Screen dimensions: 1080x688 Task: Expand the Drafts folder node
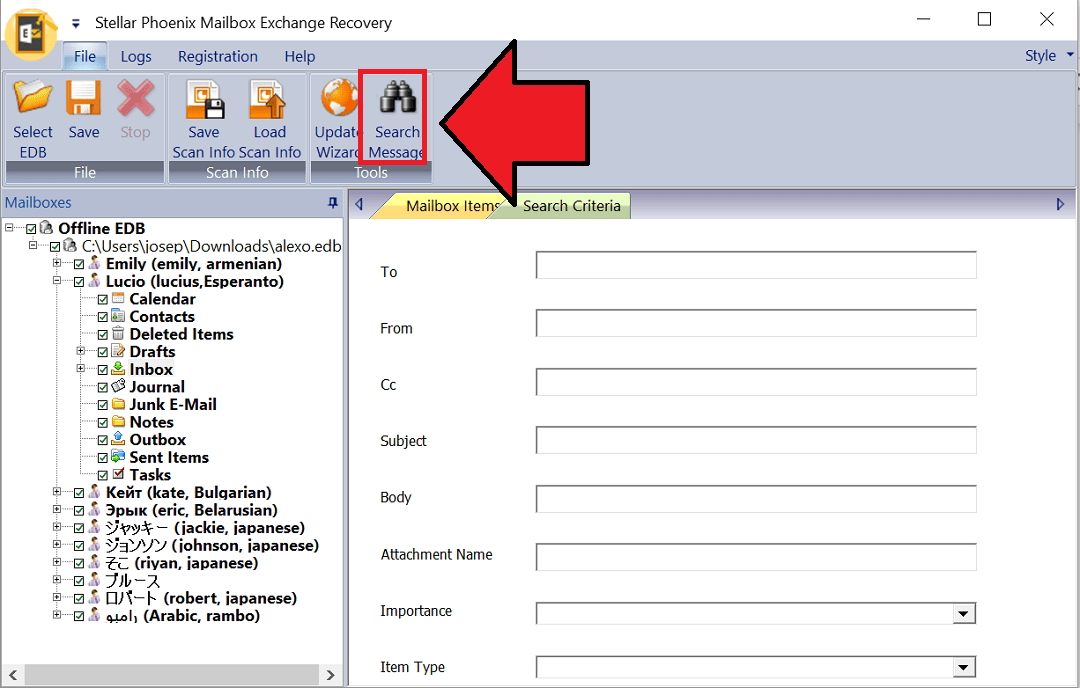tap(81, 351)
